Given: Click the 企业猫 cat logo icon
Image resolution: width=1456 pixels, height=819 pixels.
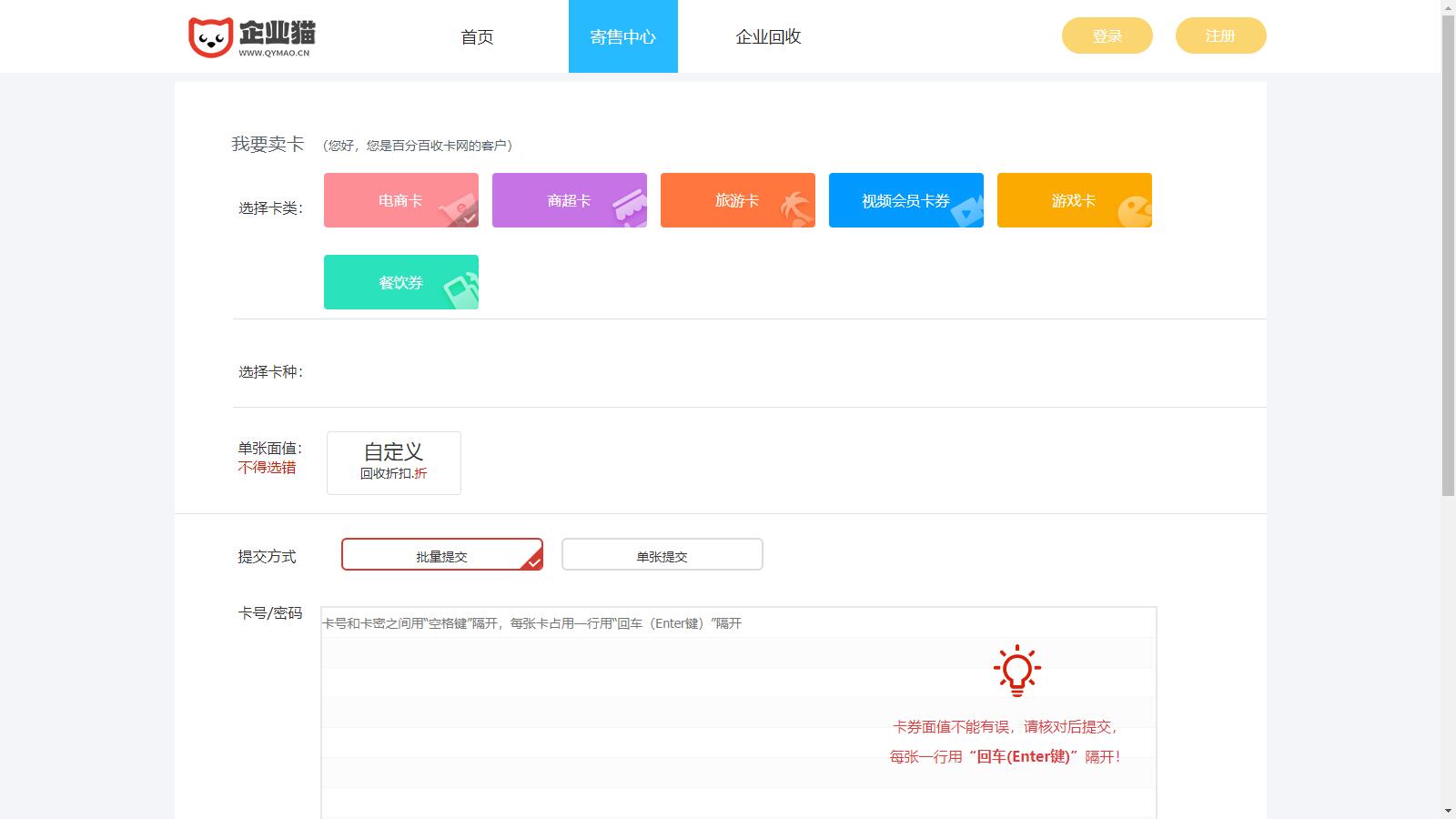Looking at the screenshot, I should click(210, 35).
